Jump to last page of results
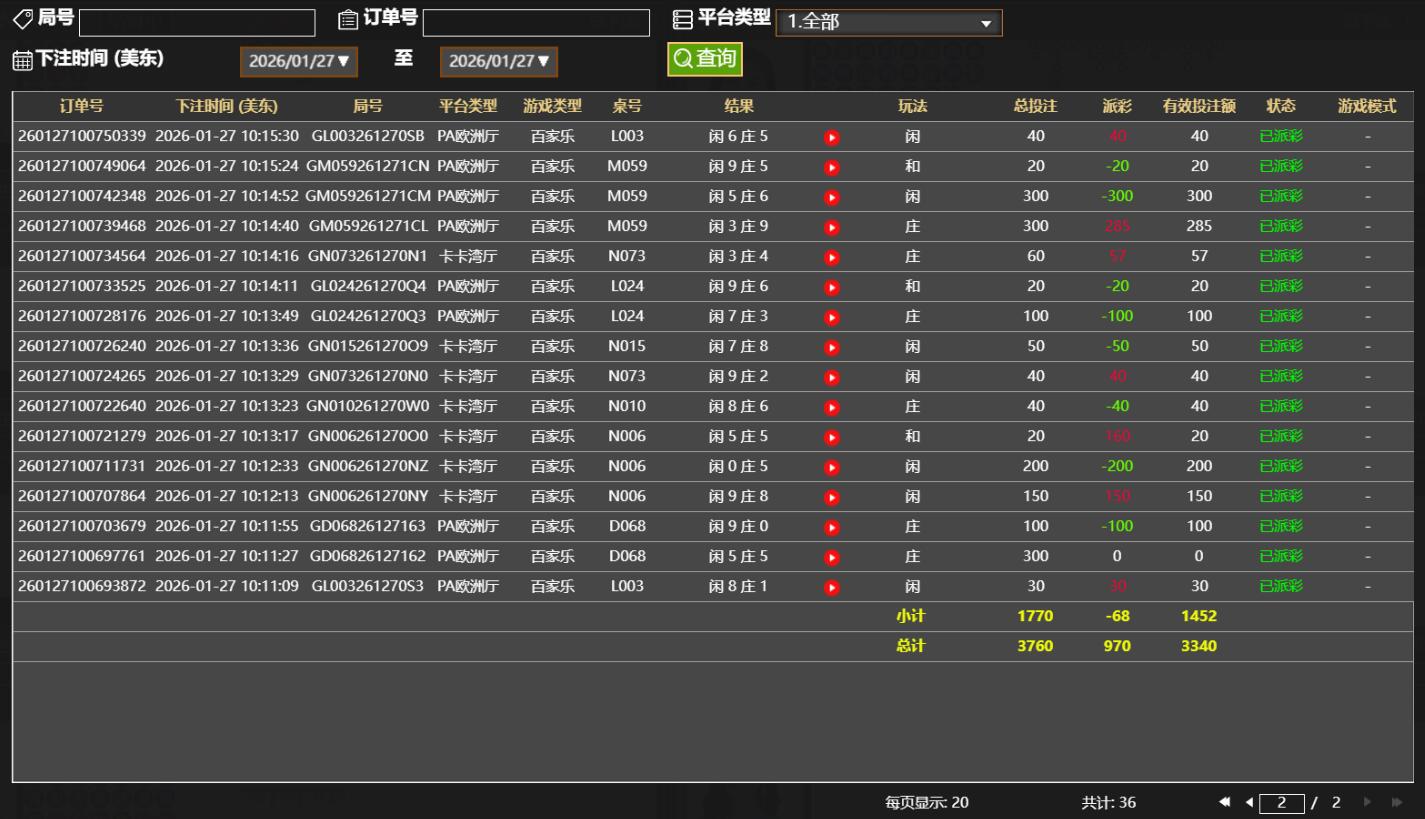 pos(1397,803)
